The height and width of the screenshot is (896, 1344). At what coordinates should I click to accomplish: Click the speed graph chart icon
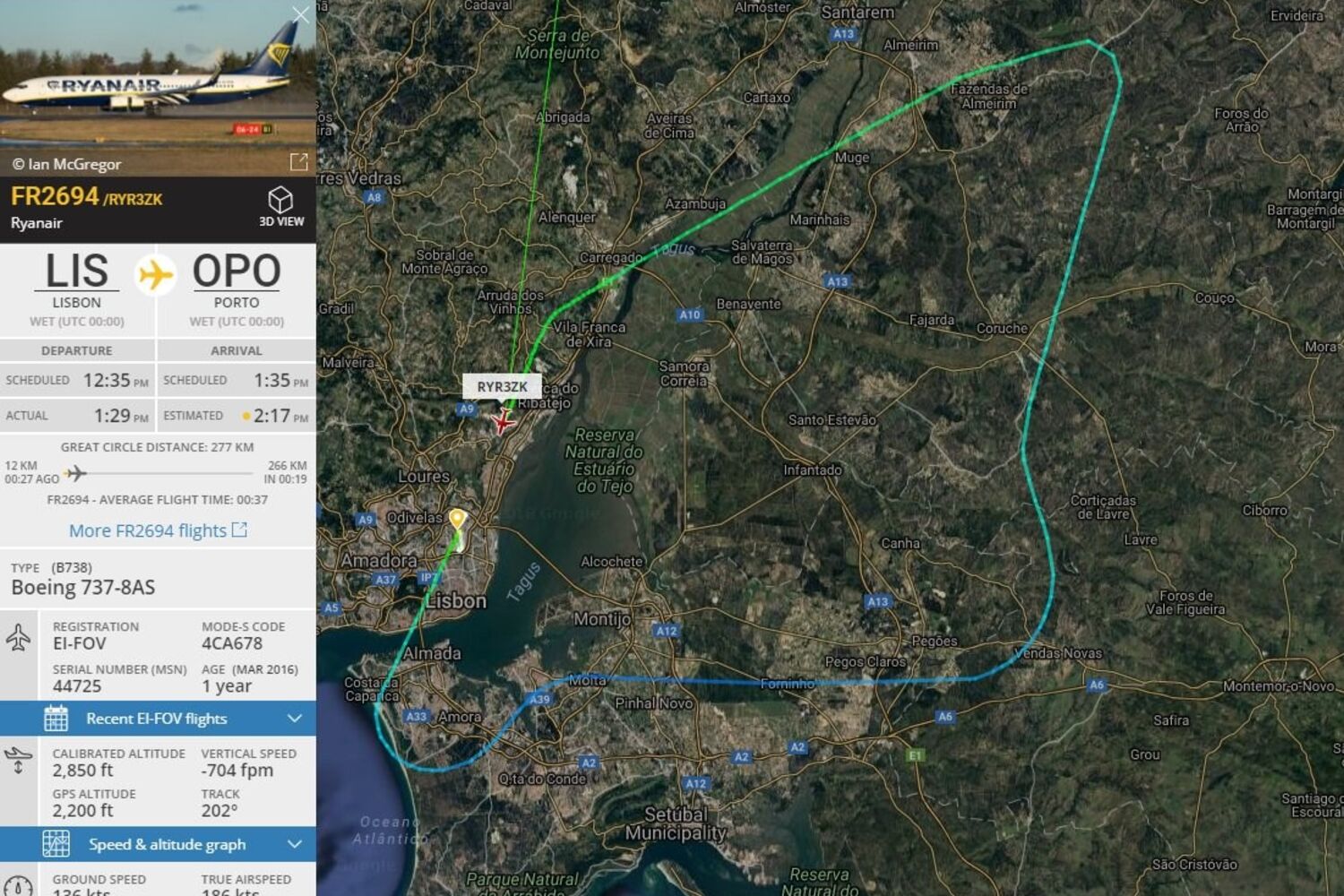[56, 844]
